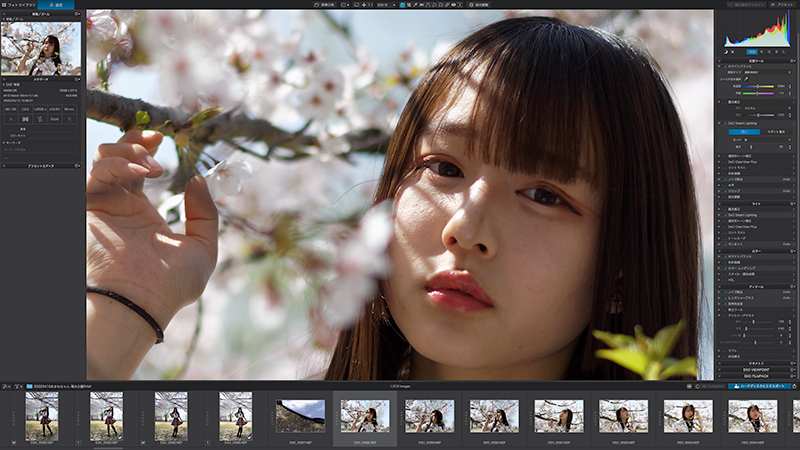Toggle the HSL correction switch
800x450 pixels.
pos(726,280)
